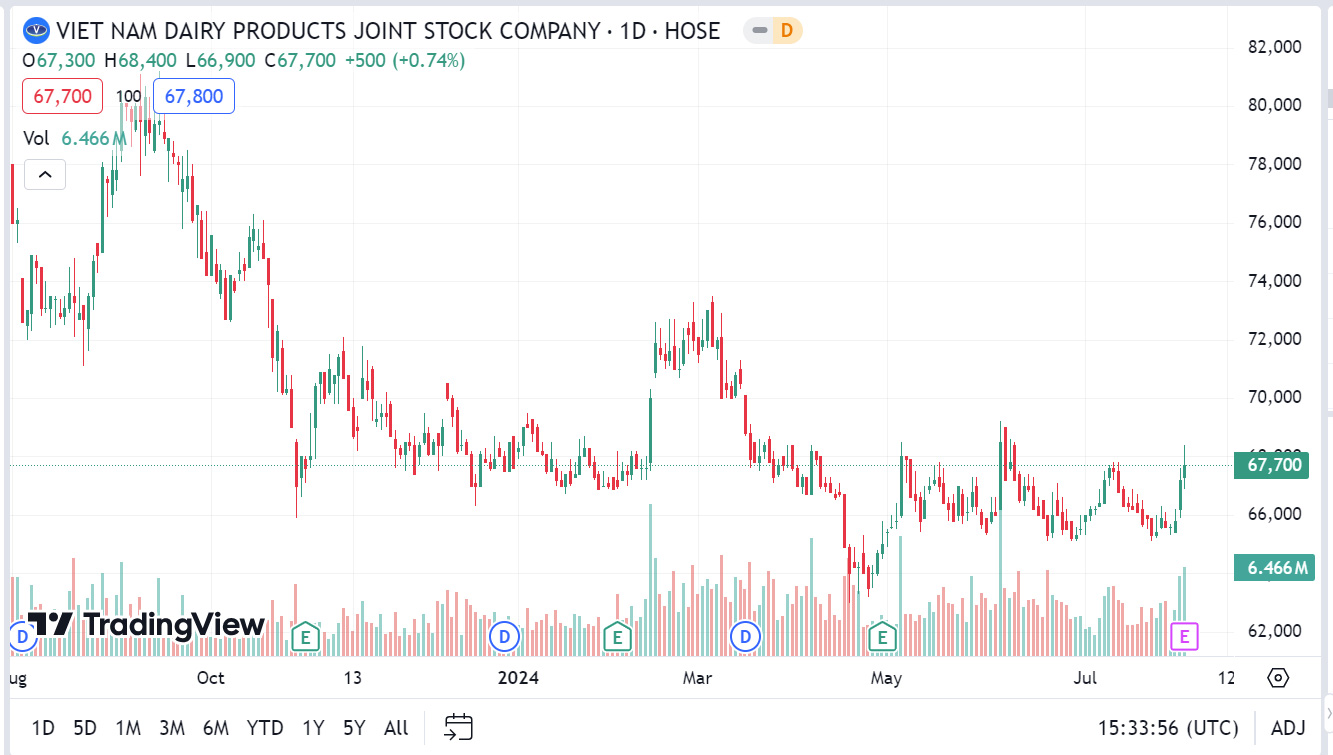The height and width of the screenshot is (755, 1333).
Task: Click the red 67,700 sell price button
Action: click(62, 95)
